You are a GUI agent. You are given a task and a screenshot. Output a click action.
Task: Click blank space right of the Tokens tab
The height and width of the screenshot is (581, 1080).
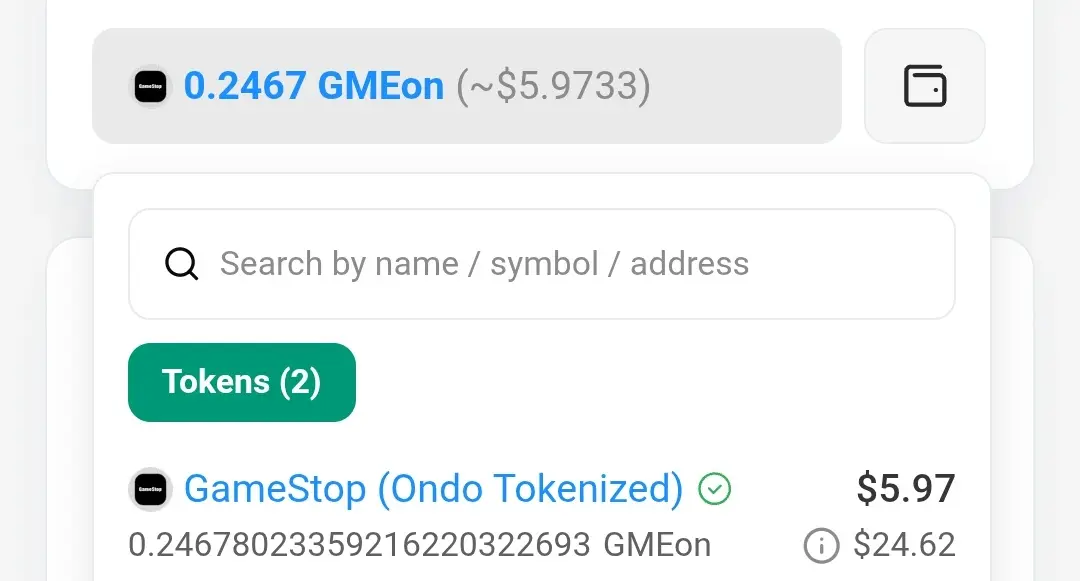coord(654,382)
